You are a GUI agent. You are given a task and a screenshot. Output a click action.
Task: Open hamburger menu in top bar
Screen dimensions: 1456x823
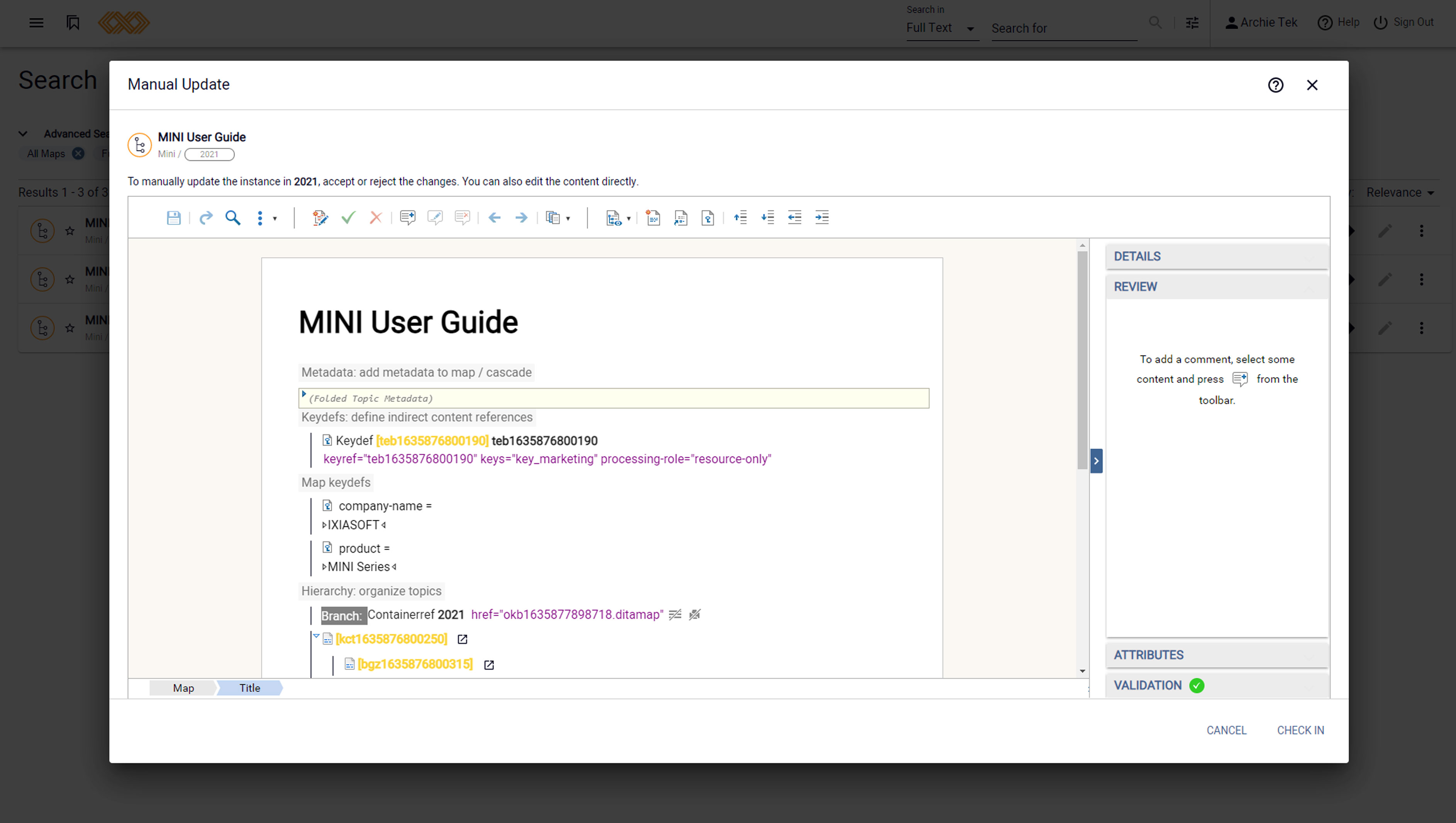tap(36, 23)
